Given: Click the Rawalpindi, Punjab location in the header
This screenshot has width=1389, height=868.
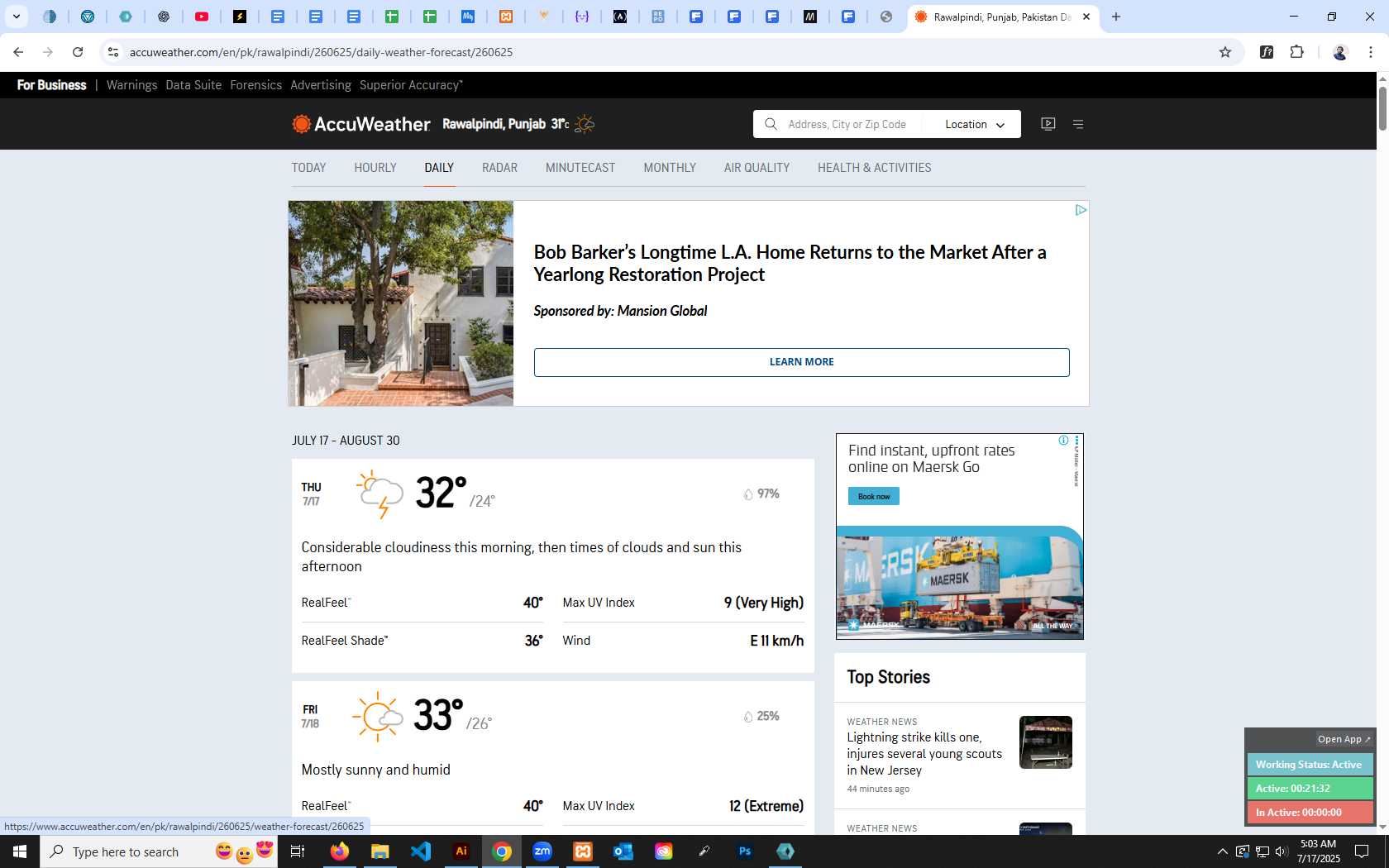Looking at the screenshot, I should point(494,124).
